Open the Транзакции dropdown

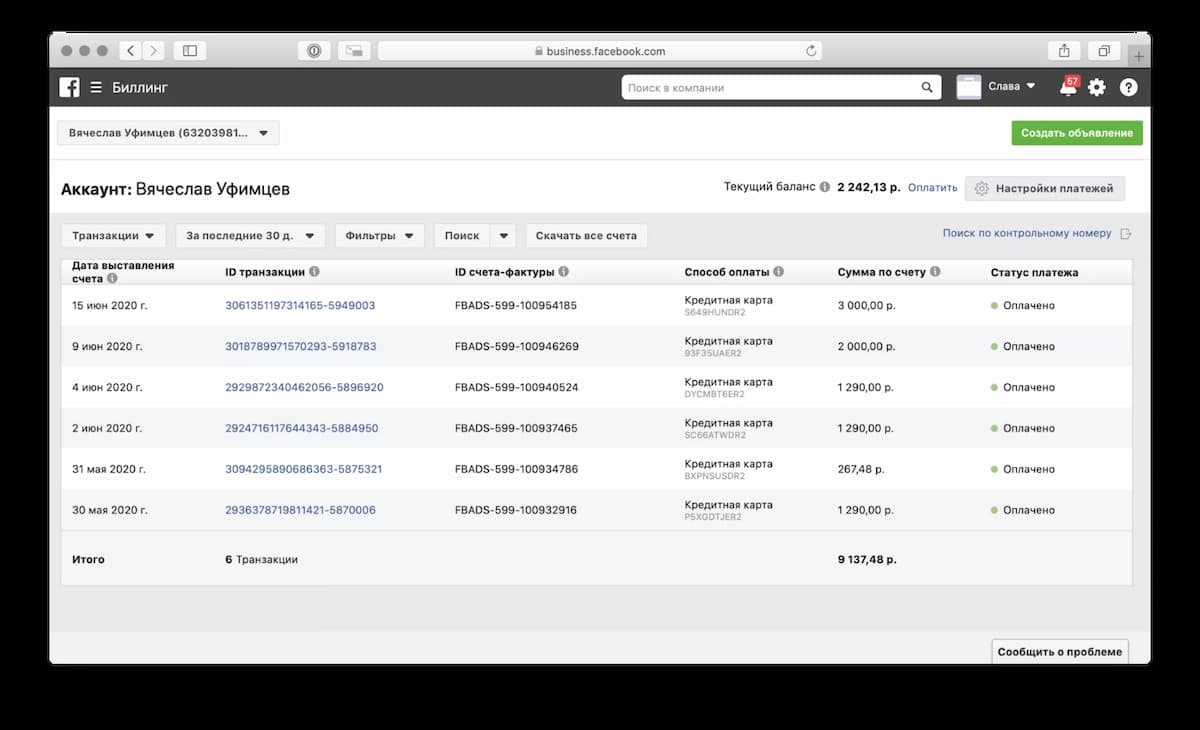pyautogui.click(x=113, y=236)
